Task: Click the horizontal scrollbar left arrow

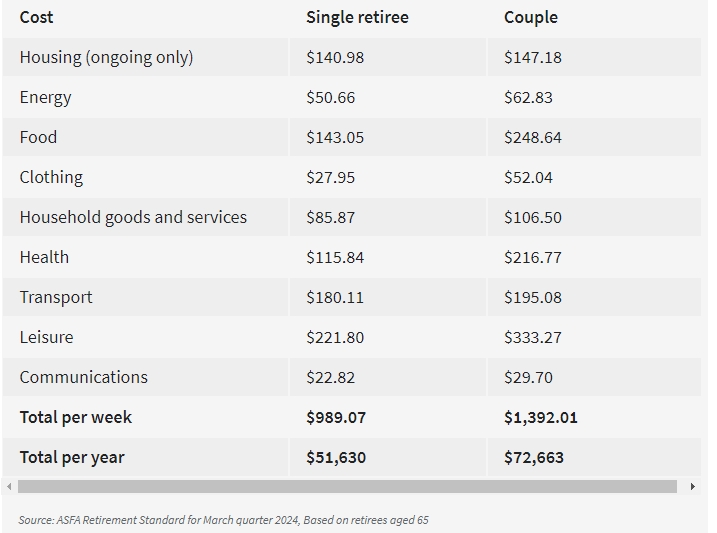Action: pyautogui.click(x=10, y=487)
